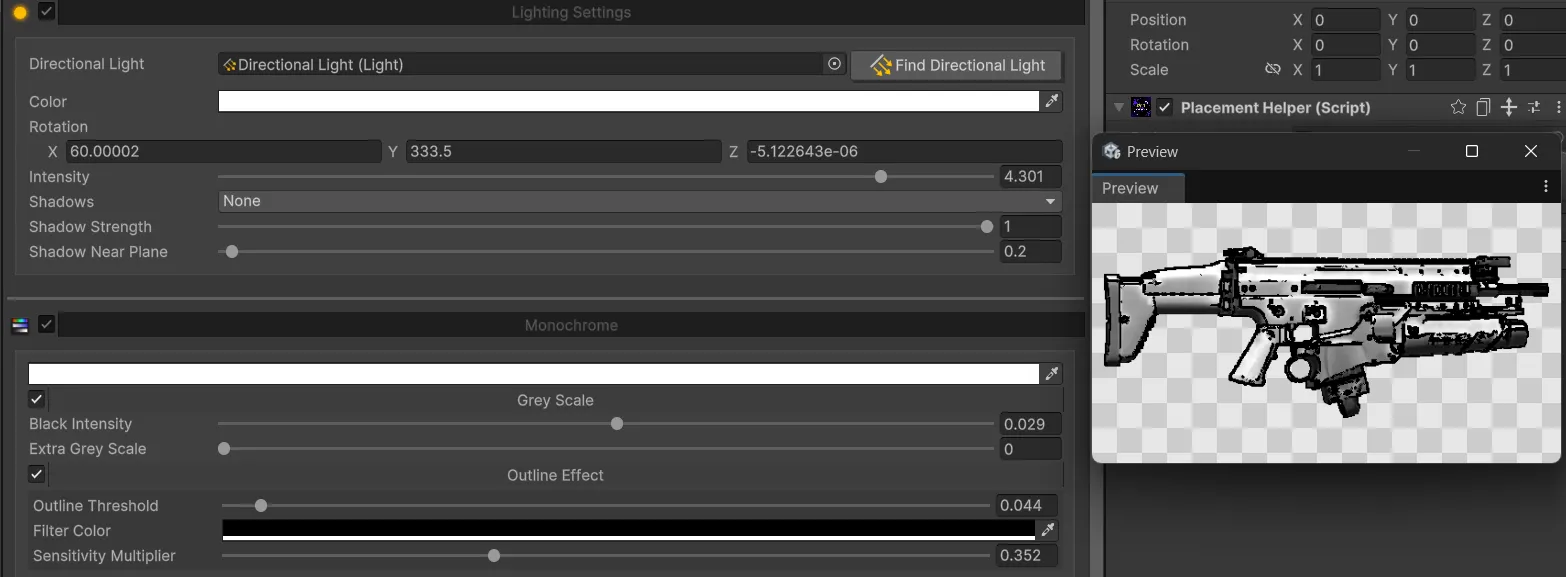This screenshot has width=1566, height=577.
Task: Collapse the Placement Helper script component
Action: click(x=1117, y=107)
